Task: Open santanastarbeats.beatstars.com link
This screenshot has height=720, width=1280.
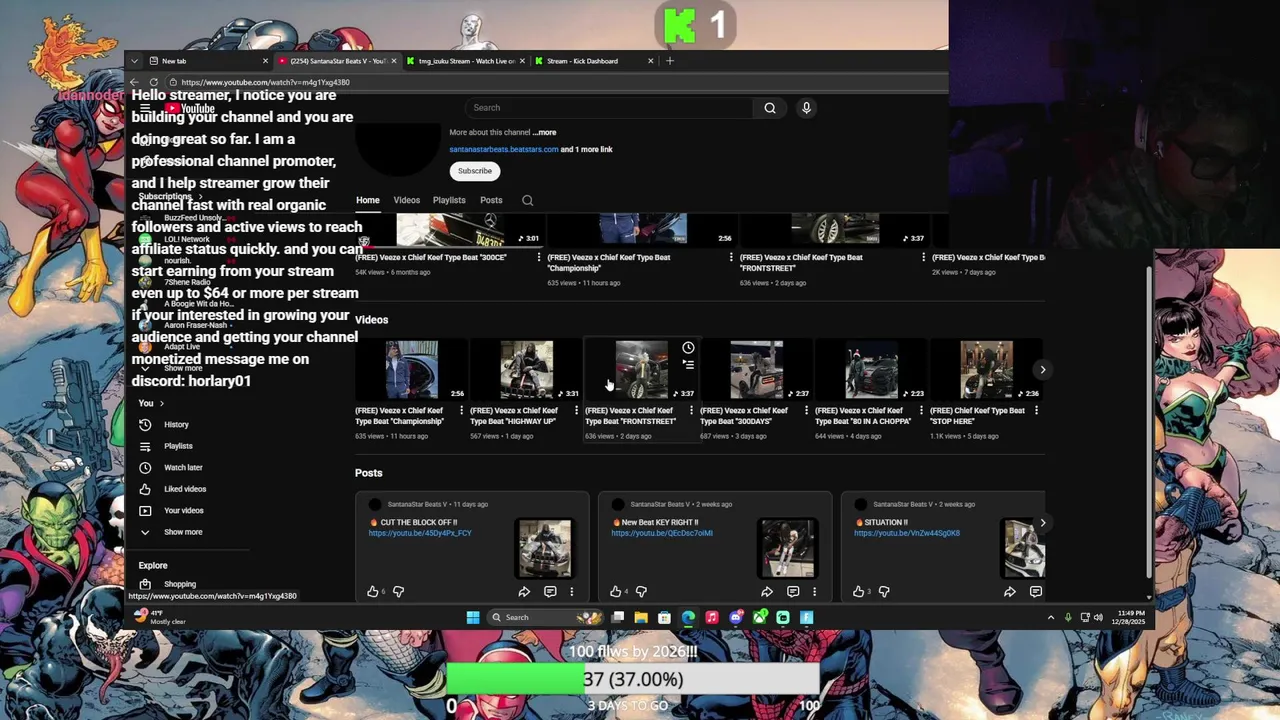Action: [x=504, y=149]
